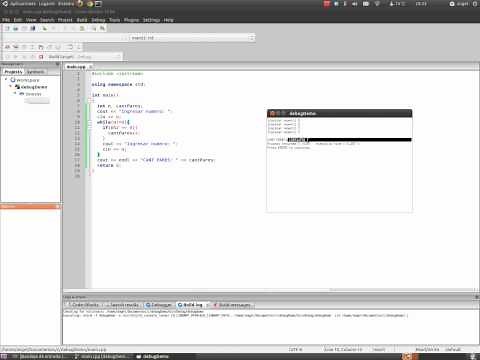The height and width of the screenshot is (360, 480).
Task: Collapse the debugDemo project node
Action: point(10,87)
